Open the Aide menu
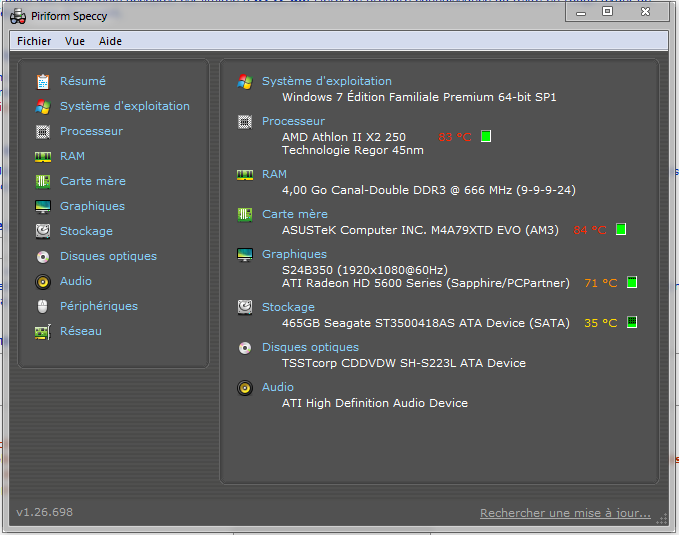 point(110,41)
